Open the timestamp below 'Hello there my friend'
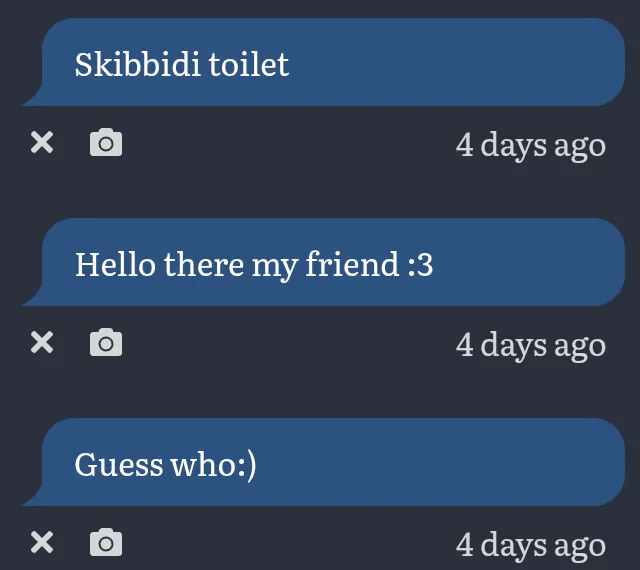640x570 pixels. tap(531, 346)
